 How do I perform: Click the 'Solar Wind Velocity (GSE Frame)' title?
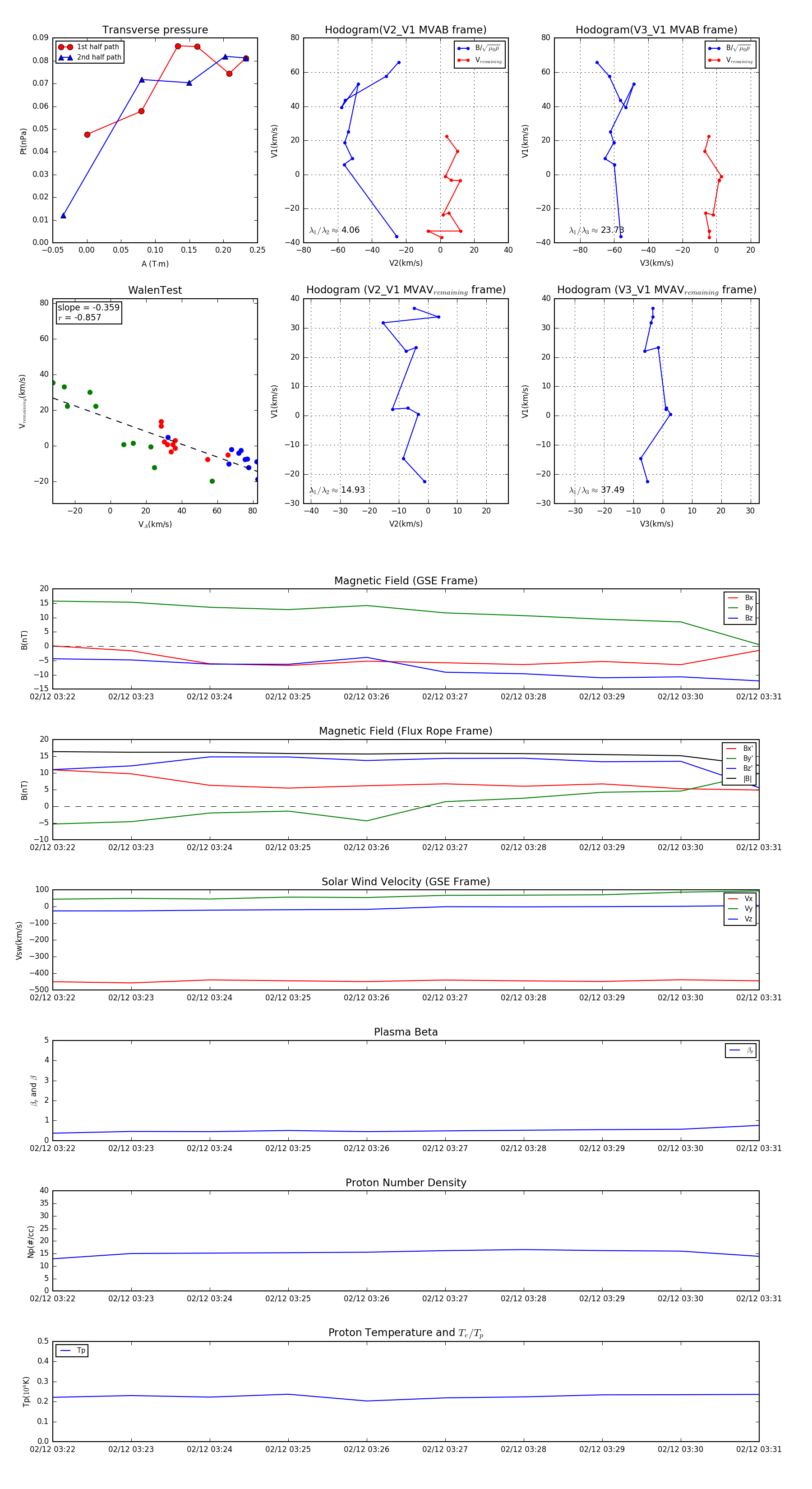coord(406,882)
